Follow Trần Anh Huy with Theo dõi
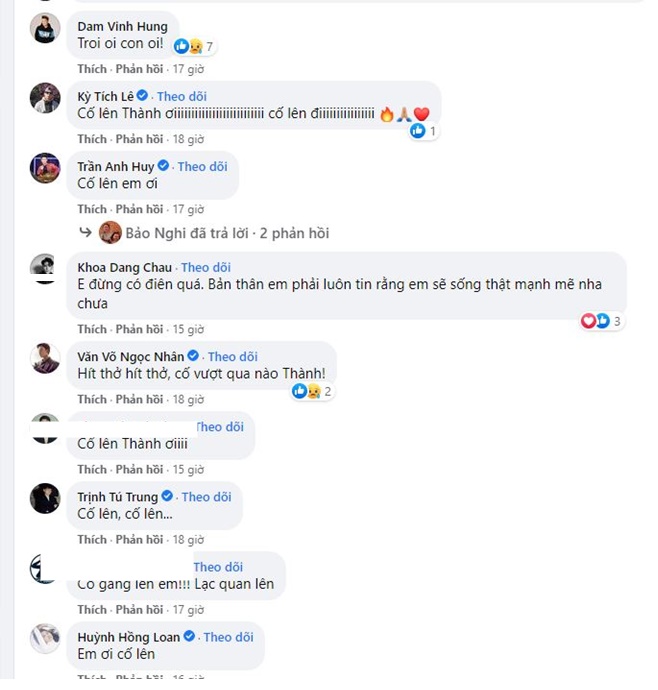The height and width of the screenshot is (690, 658). [203, 166]
